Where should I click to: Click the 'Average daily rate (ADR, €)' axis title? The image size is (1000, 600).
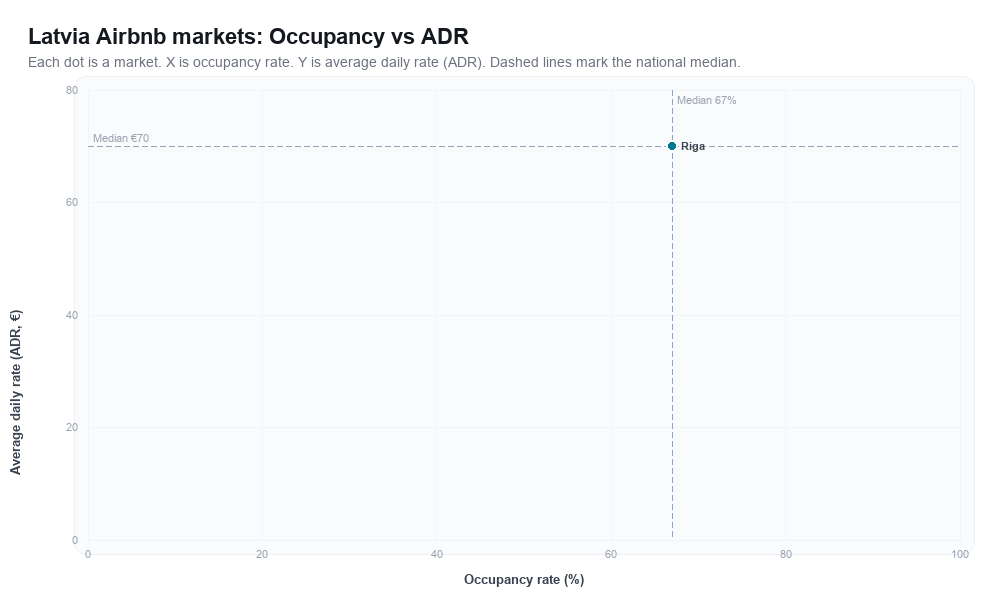point(16,392)
